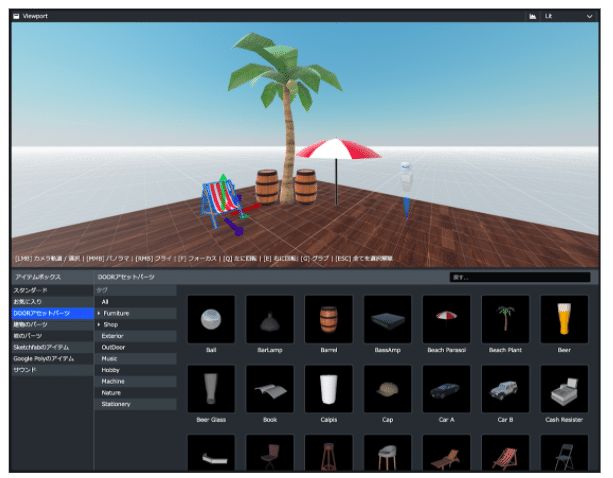Filter by the Exterior tag

(135, 336)
